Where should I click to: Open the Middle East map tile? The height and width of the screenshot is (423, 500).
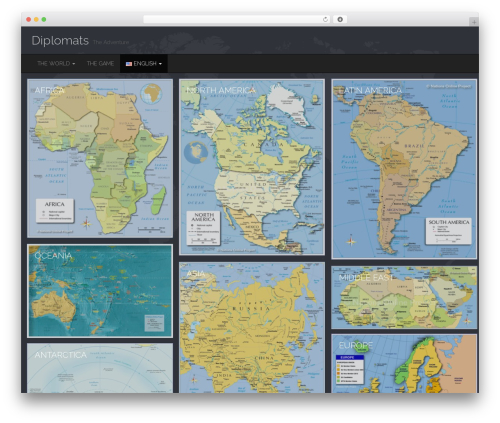404,297
